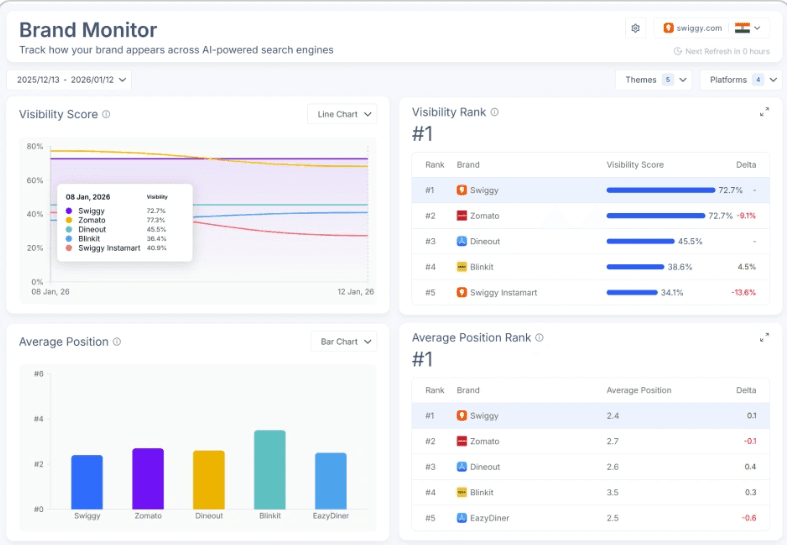Click Swiggy Instamart logo in Visibility Rank table
The image size is (787, 545).
point(462,293)
